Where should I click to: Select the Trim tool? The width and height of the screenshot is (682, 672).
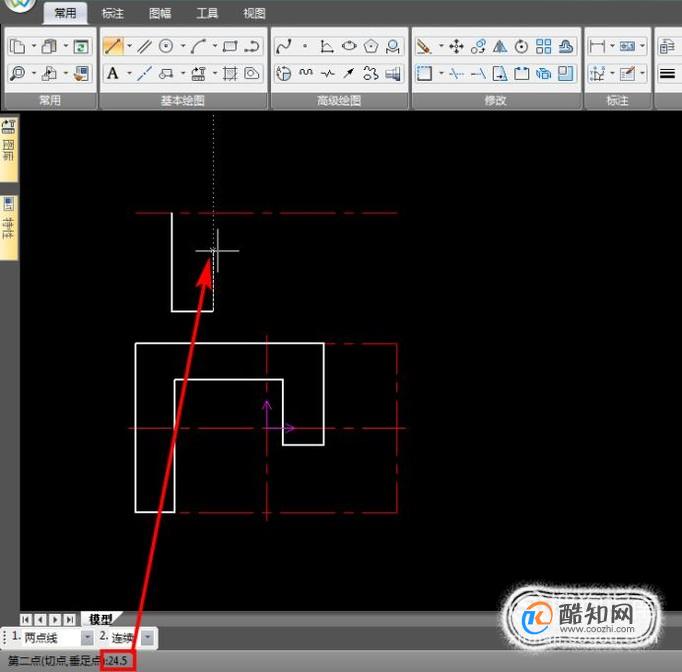(456, 73)
